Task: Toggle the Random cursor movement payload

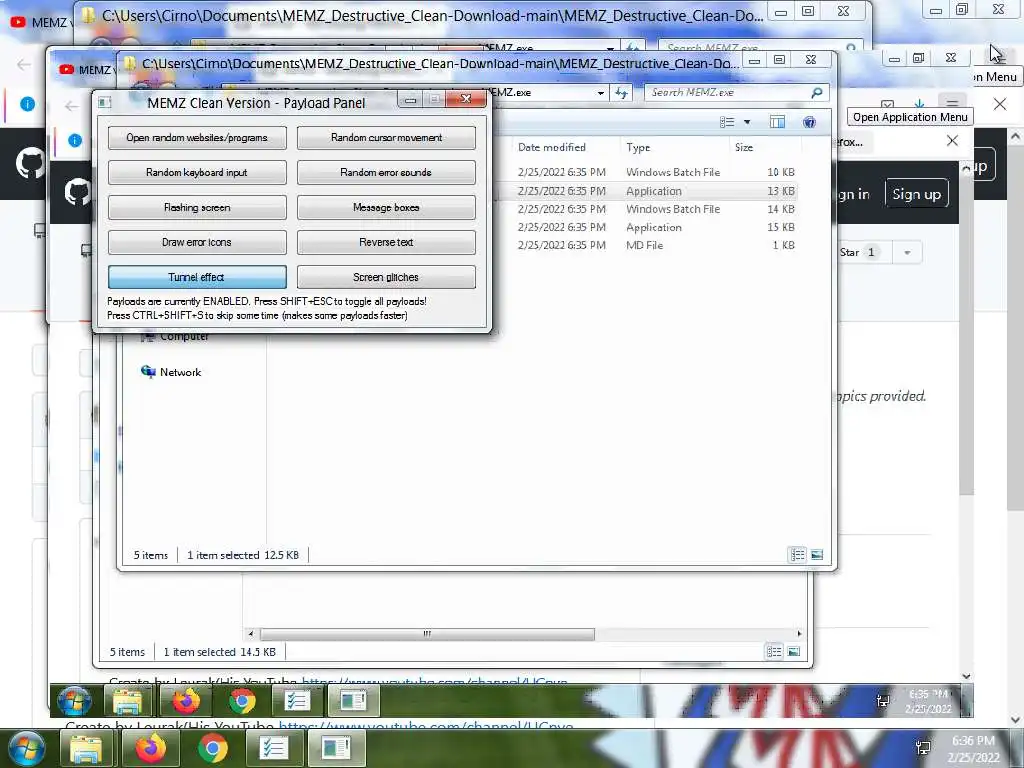Action: [x=386, y=138]
